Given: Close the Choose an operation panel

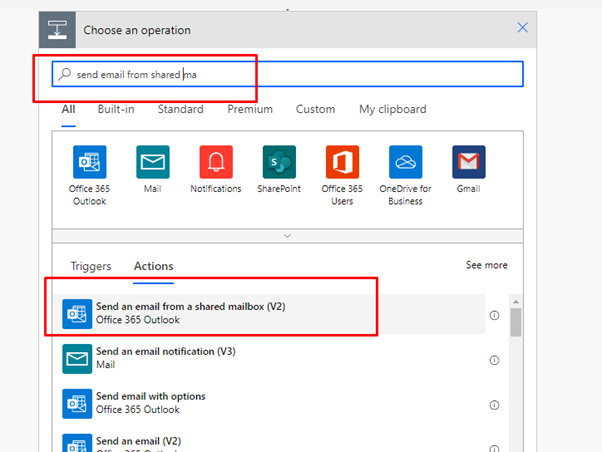Looking at the screenshot, I should click(523, 28).
